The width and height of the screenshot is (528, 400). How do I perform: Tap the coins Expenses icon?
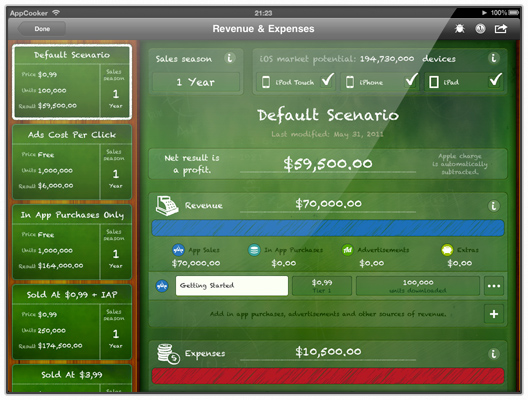(x=168, y=354)
